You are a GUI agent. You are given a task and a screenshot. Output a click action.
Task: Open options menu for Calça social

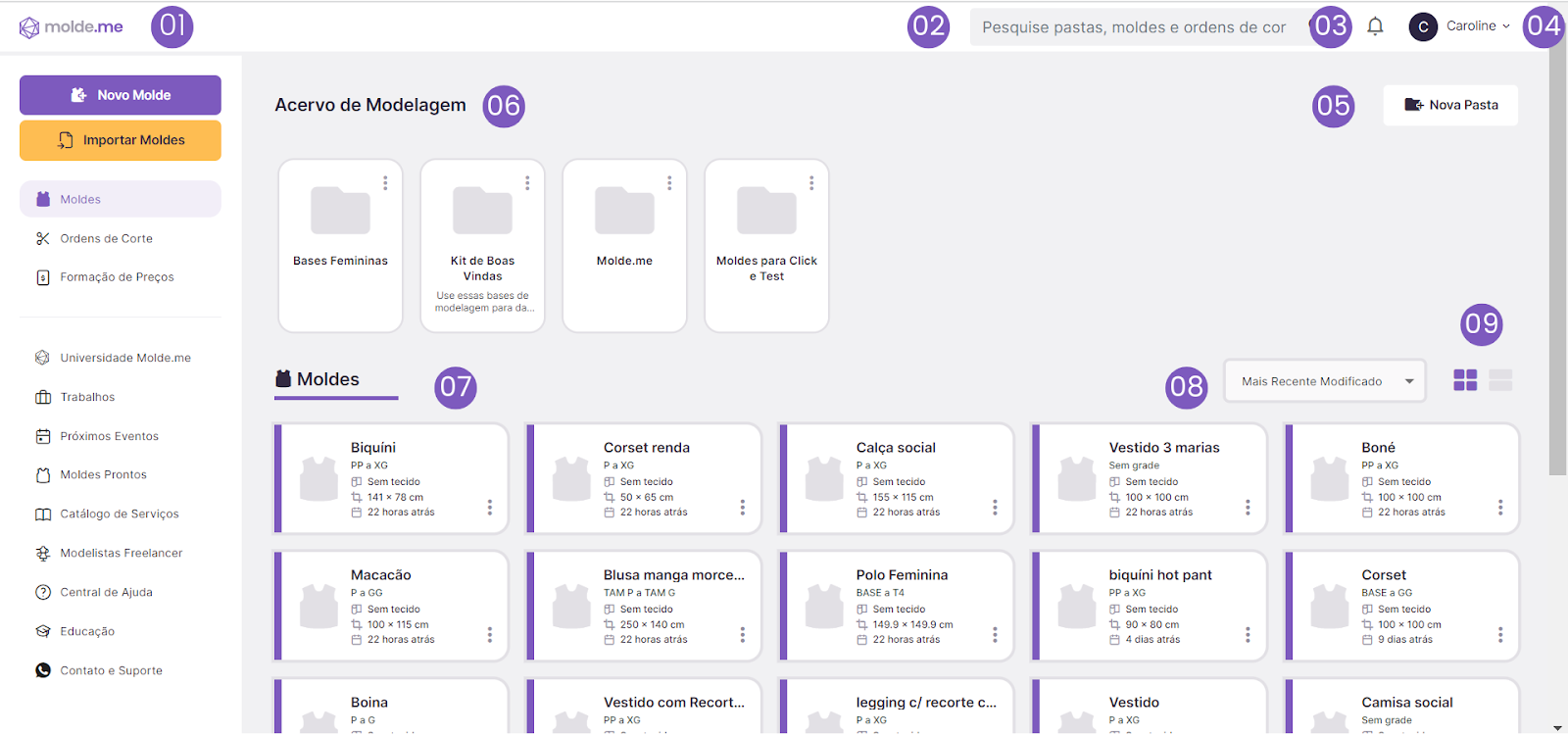[x=996, y=508]
